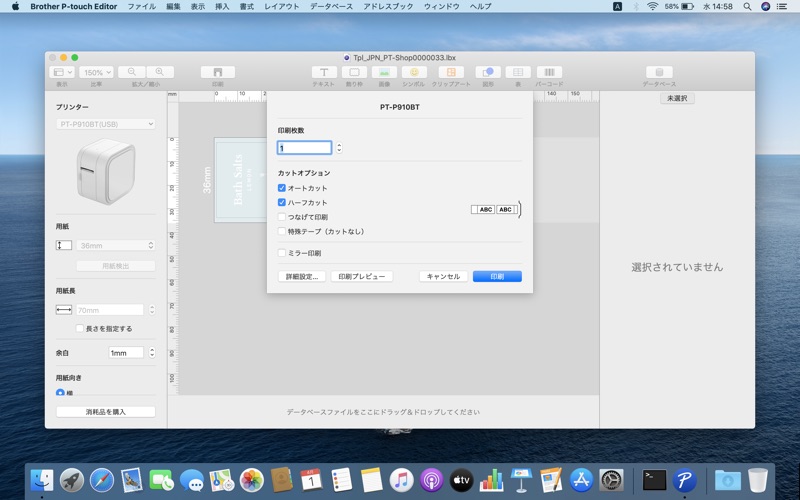Open the Apple menu
The height and width of the screenshot is (500, 800).
(15, 7)
